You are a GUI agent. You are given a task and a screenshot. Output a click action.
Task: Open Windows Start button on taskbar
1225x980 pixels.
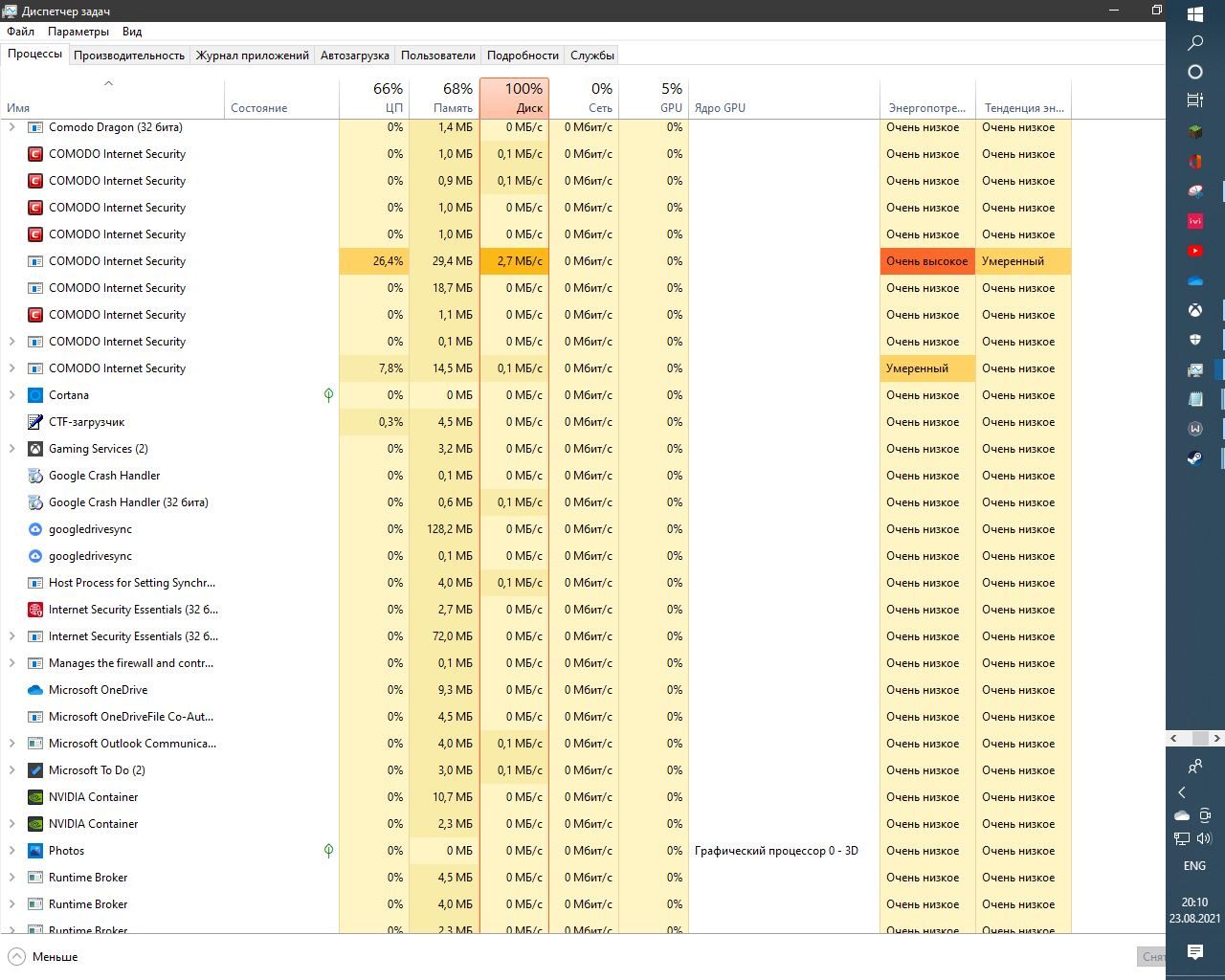click(x=1195, y=14)
